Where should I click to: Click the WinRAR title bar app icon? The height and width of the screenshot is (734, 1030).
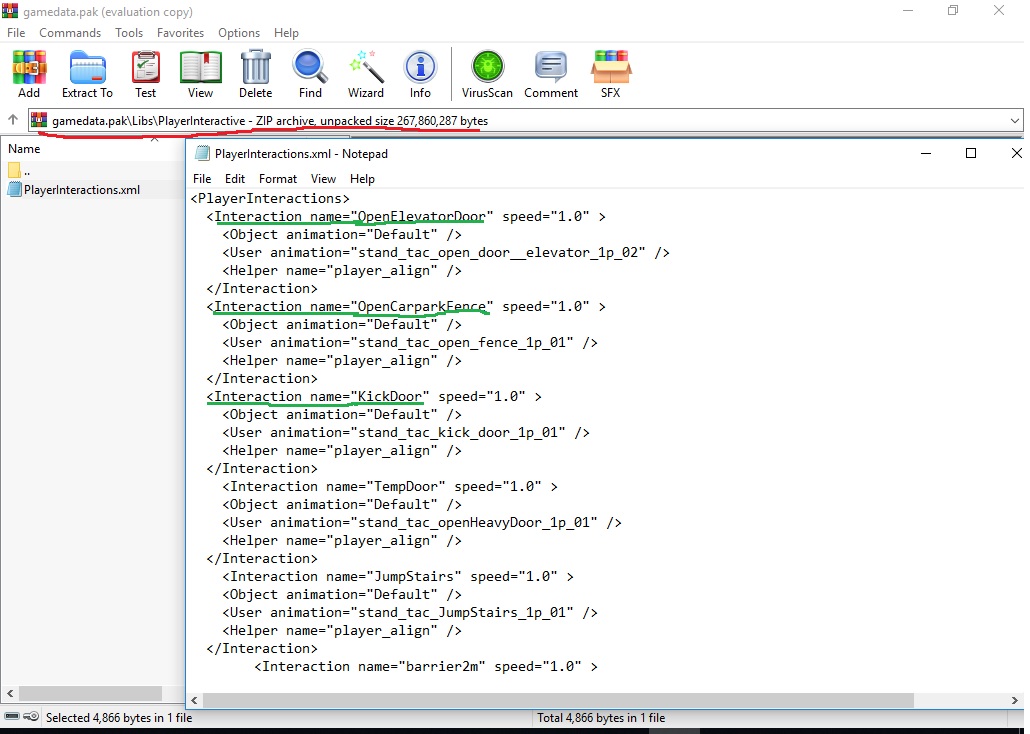(x=10, y=11)
